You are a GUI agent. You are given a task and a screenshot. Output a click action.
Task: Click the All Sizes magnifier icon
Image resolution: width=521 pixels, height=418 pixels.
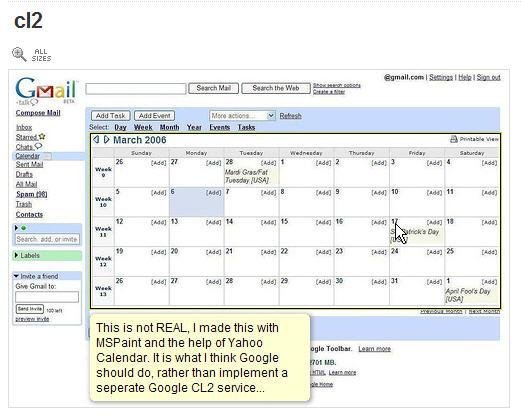pyautogui.click(x=19, y=54)
